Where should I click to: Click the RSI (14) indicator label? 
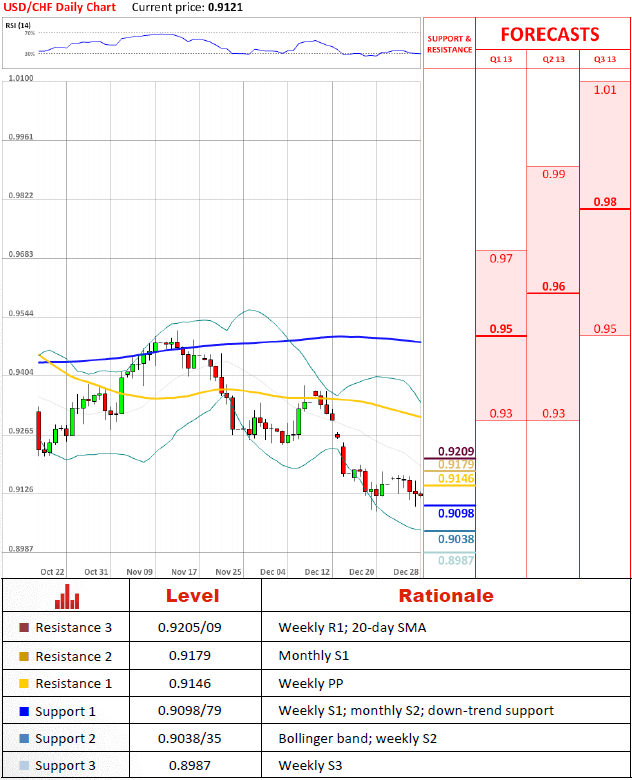point(18,25)
